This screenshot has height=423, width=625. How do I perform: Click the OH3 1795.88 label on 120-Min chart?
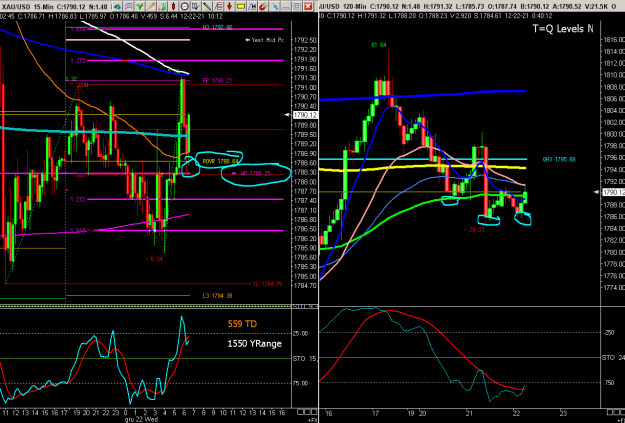[x=559, y=159]
